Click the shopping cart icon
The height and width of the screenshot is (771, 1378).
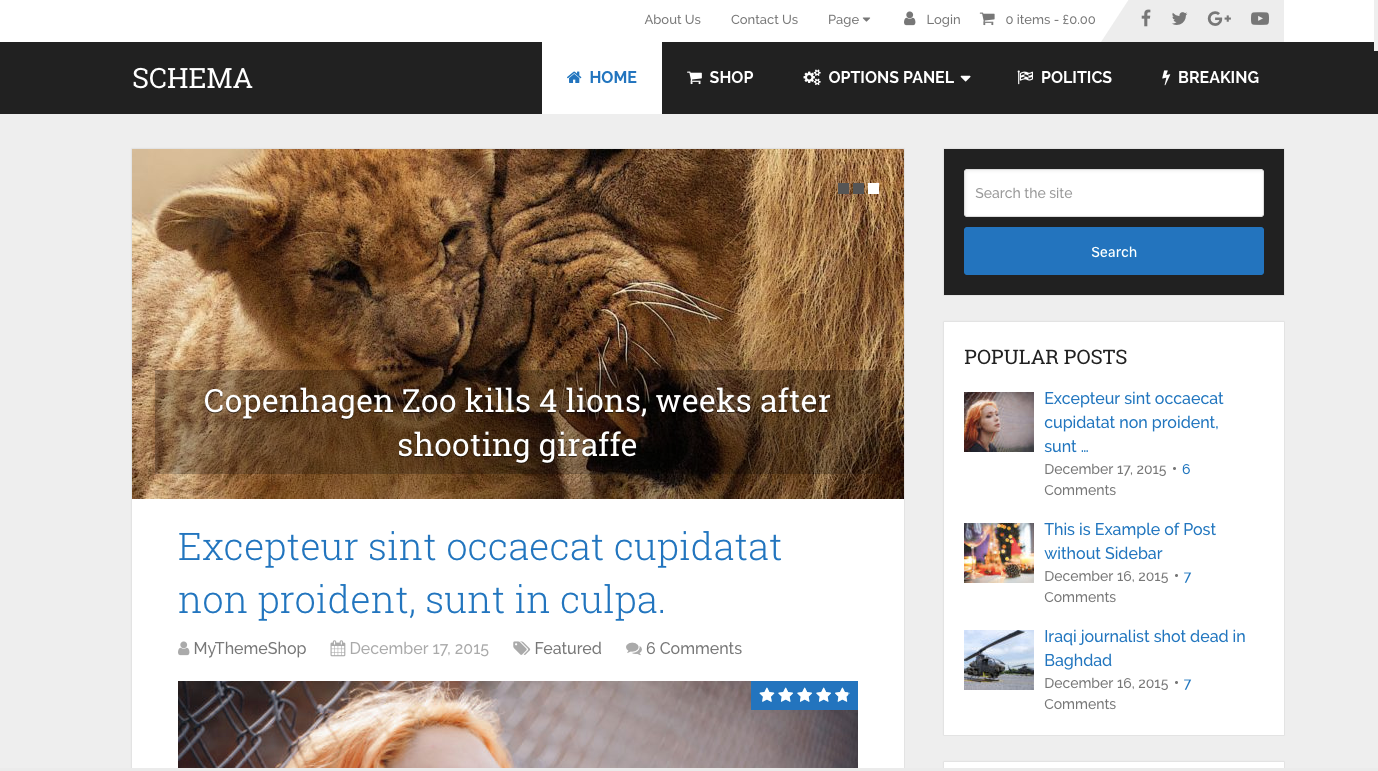(x=988, y=19)
